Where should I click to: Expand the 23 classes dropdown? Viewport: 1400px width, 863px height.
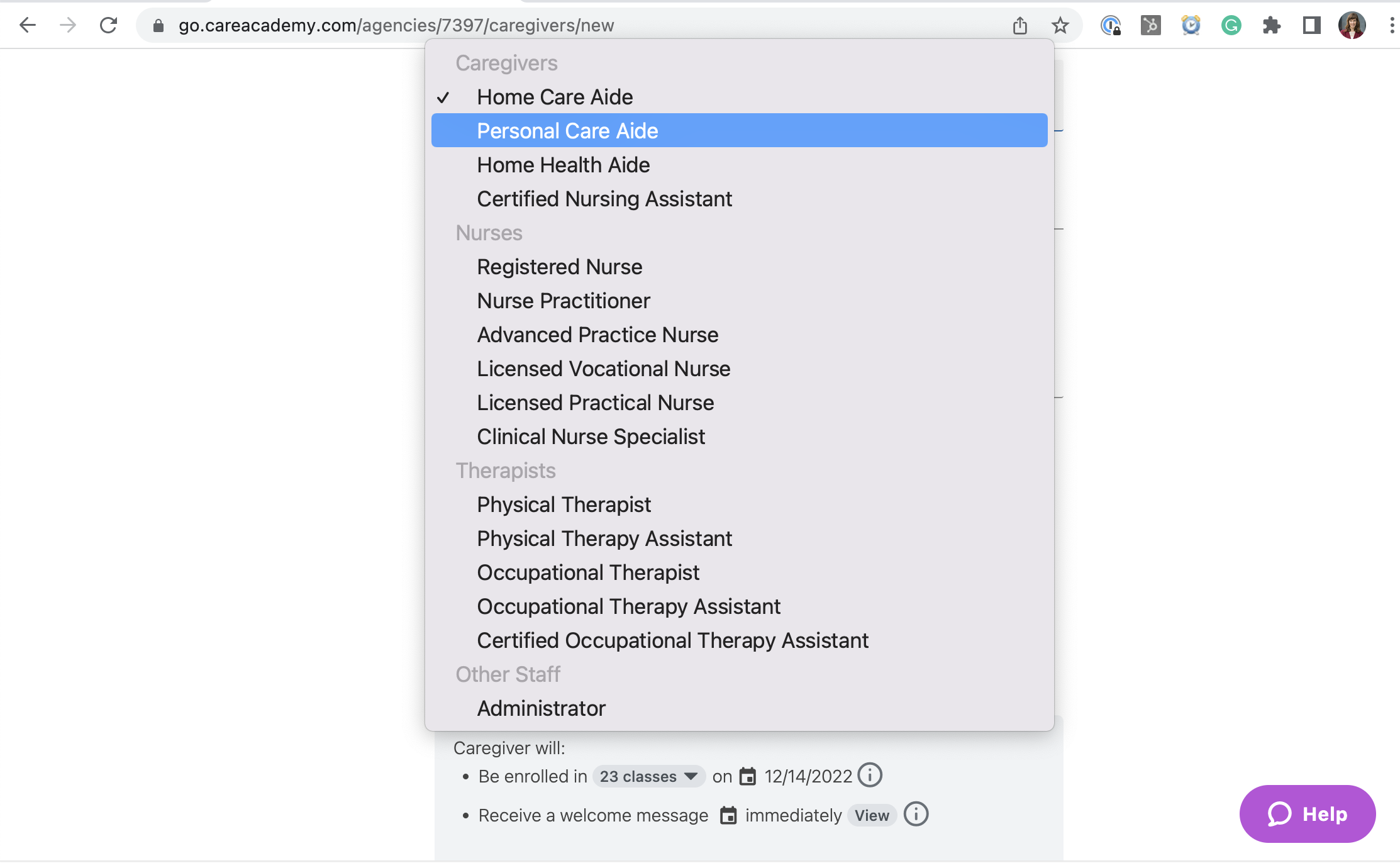pyautogui.click(x=648, y=777)
